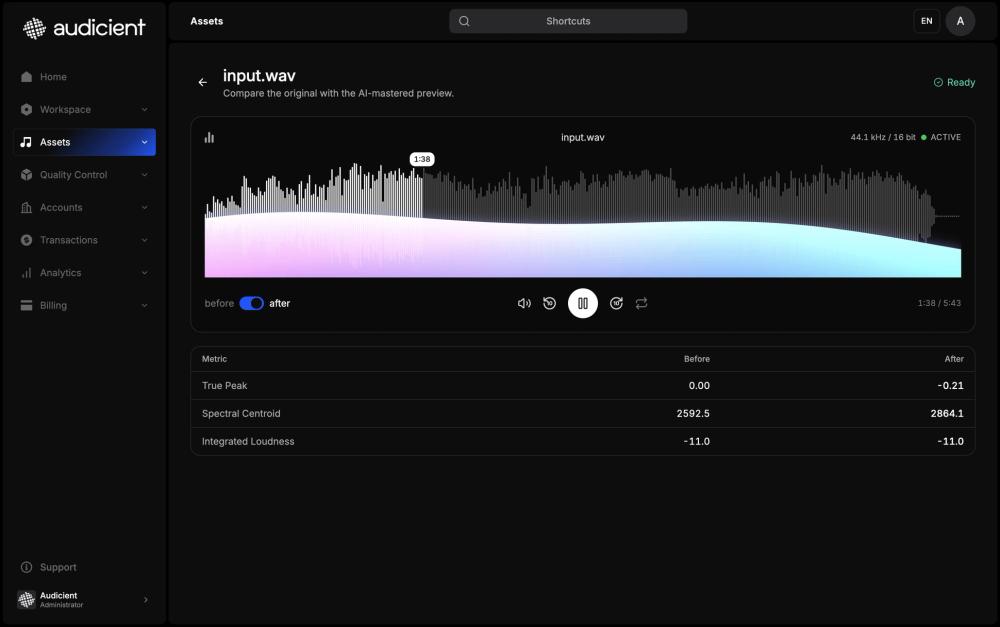Expand the Transactions chevron
Viewport: 1000px width, 627px height.
tap(145, 240)
